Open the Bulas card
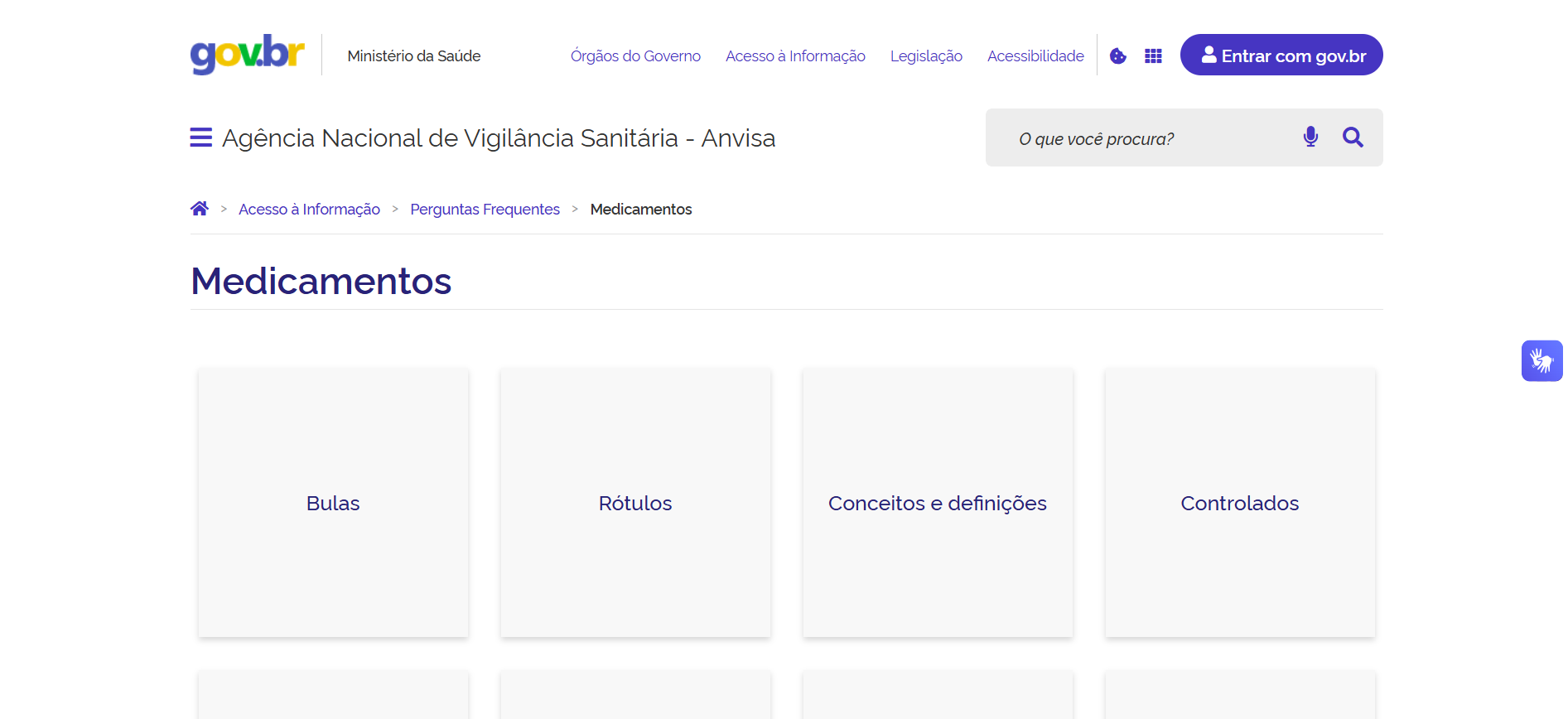Screen dimensions: 1568x719 tap(333, 503)
